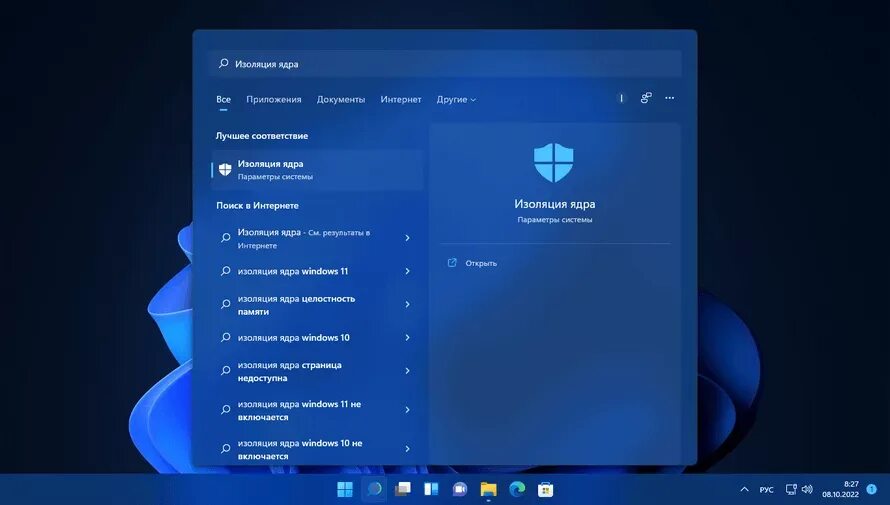Click the Открыть external-link icon
This screenshot has width=890, height=505.
[x=452, y=263]
